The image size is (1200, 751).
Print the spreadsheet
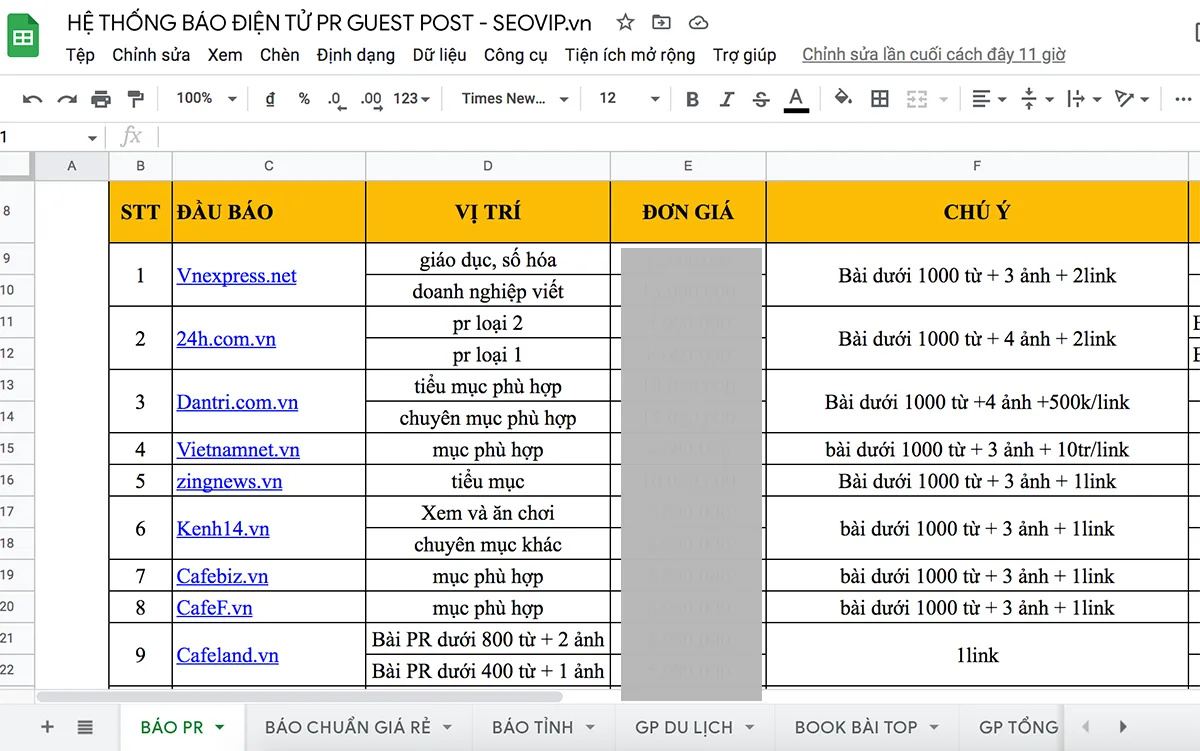point(101,99)
